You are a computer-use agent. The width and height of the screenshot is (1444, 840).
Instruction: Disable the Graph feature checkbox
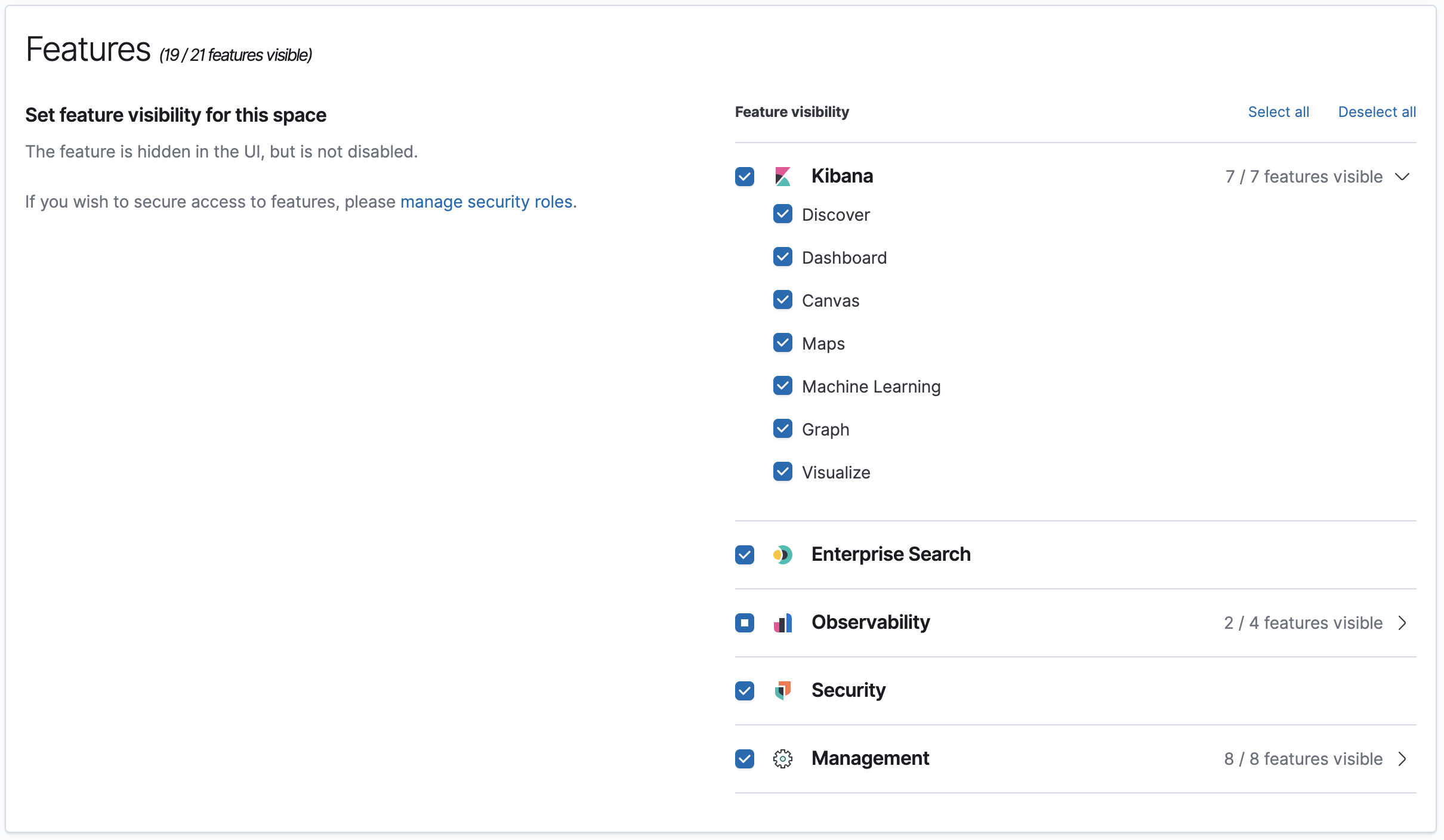tap(783, 430)
